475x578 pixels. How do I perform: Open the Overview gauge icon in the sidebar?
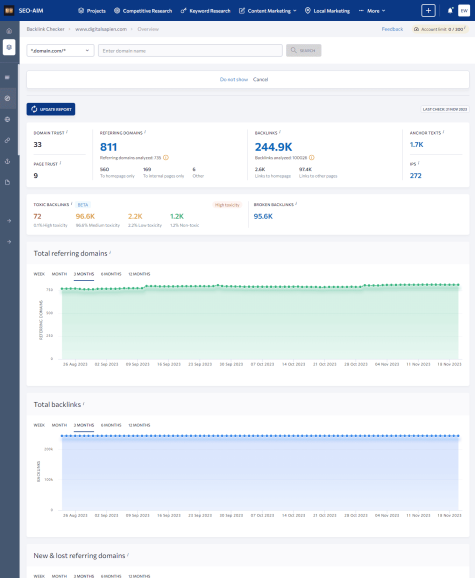click(7, 98)
